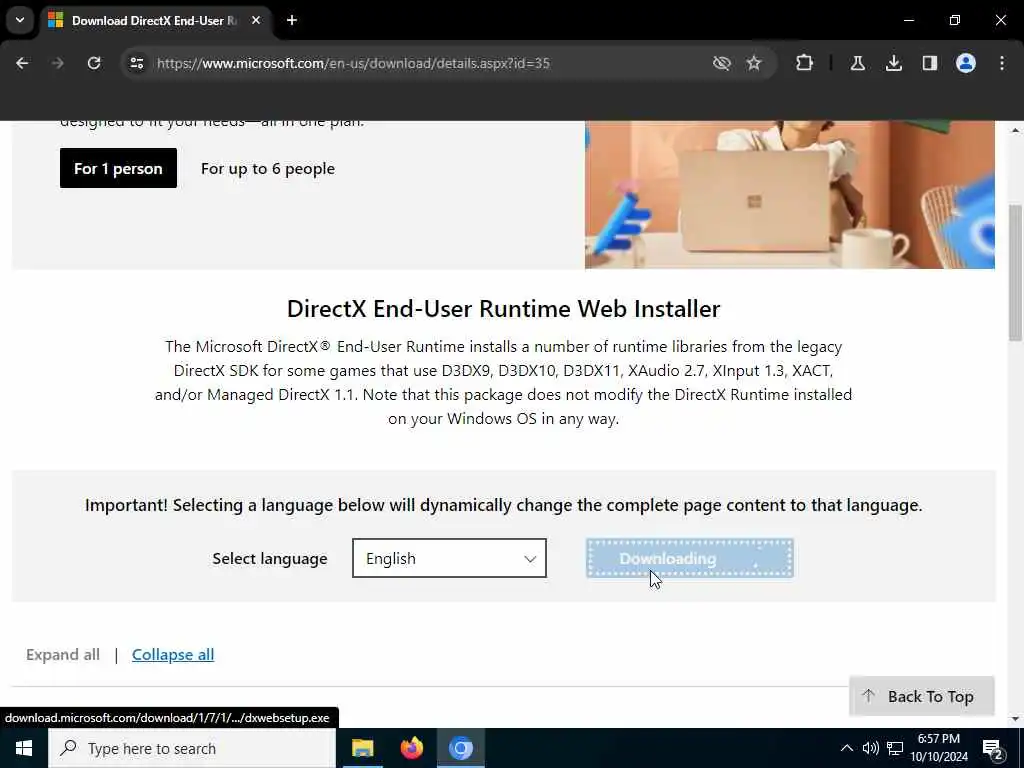The image size is (1024, 768).
Task: Choose the For 1 person plan
Action: [118, 168]
